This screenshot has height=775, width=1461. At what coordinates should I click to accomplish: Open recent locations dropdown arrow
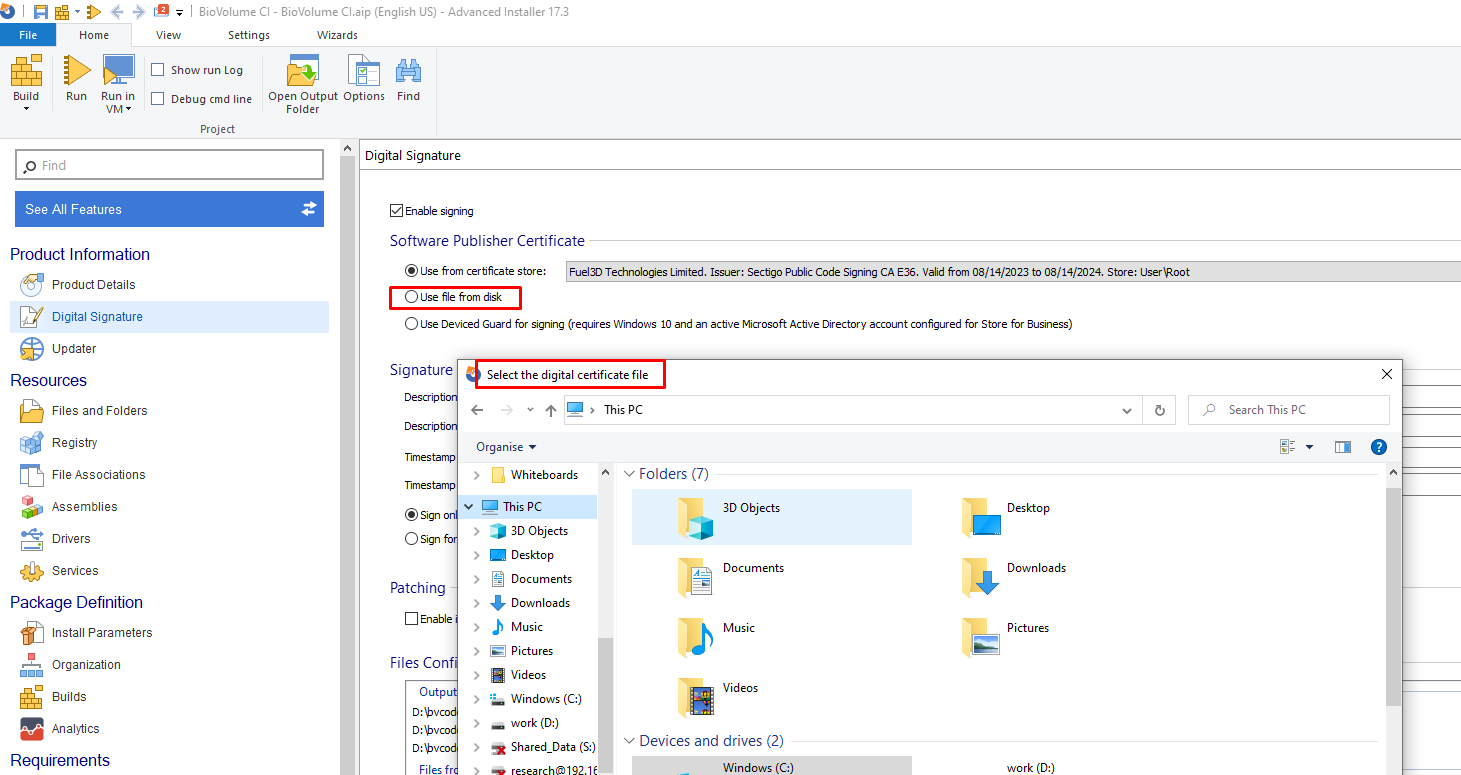pyautogui.click(x=530, y=410)
